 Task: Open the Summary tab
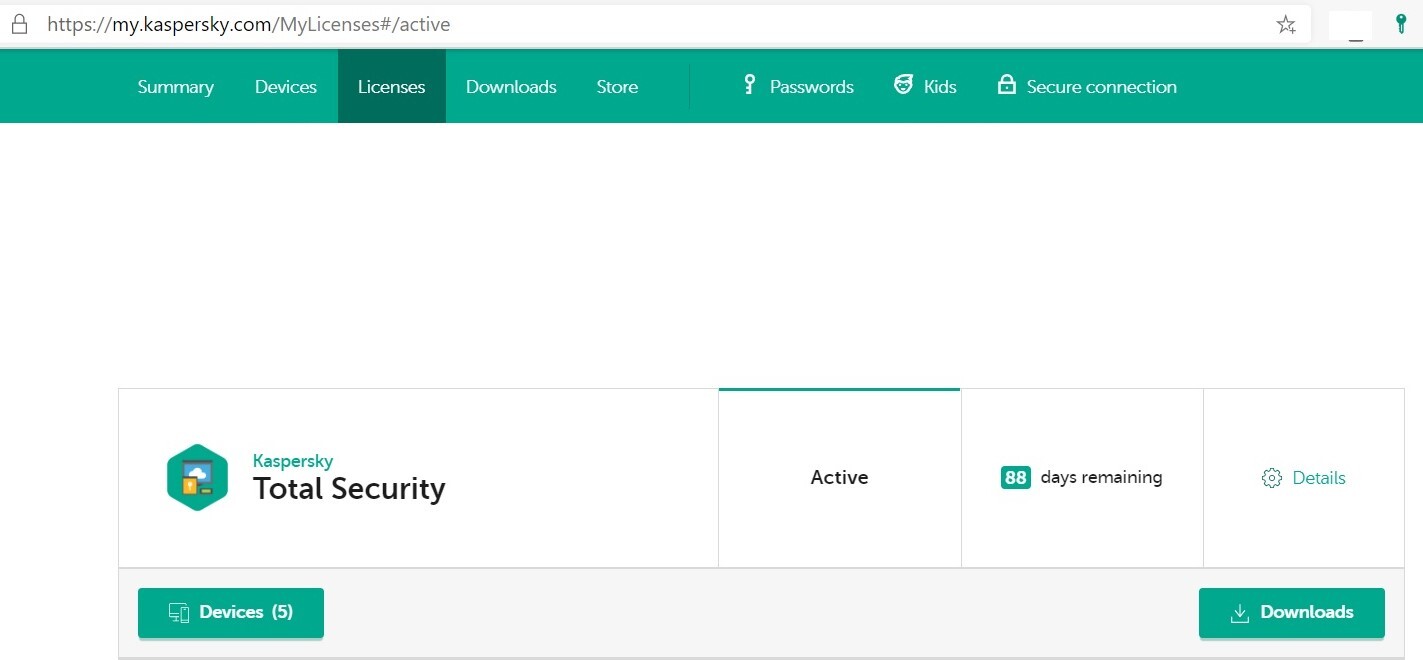tap(176, 87)
